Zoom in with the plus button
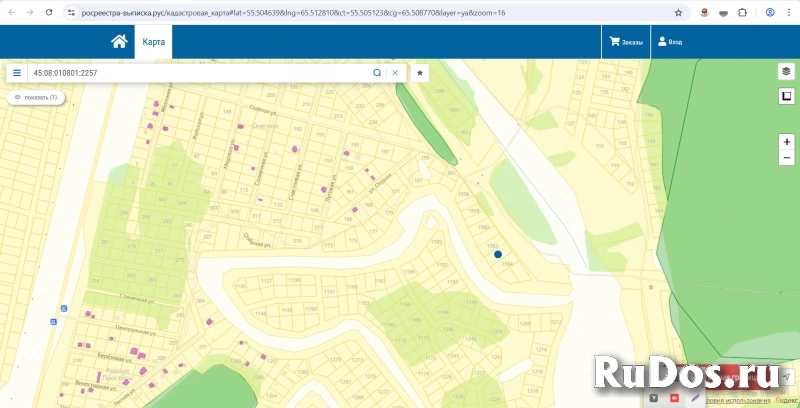Screen dimensions: 800x408 786,142
